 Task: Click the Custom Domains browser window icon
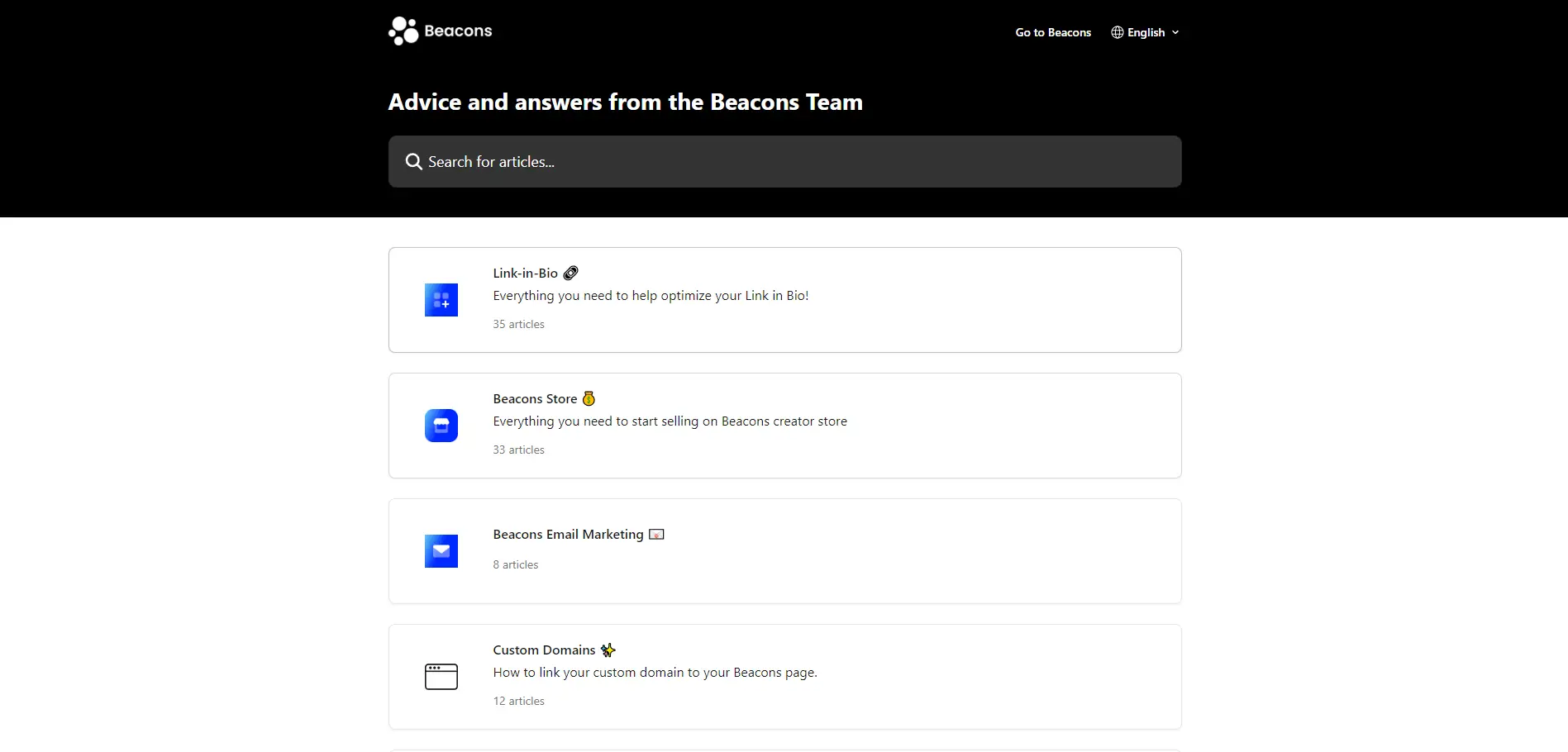[441, 677]
